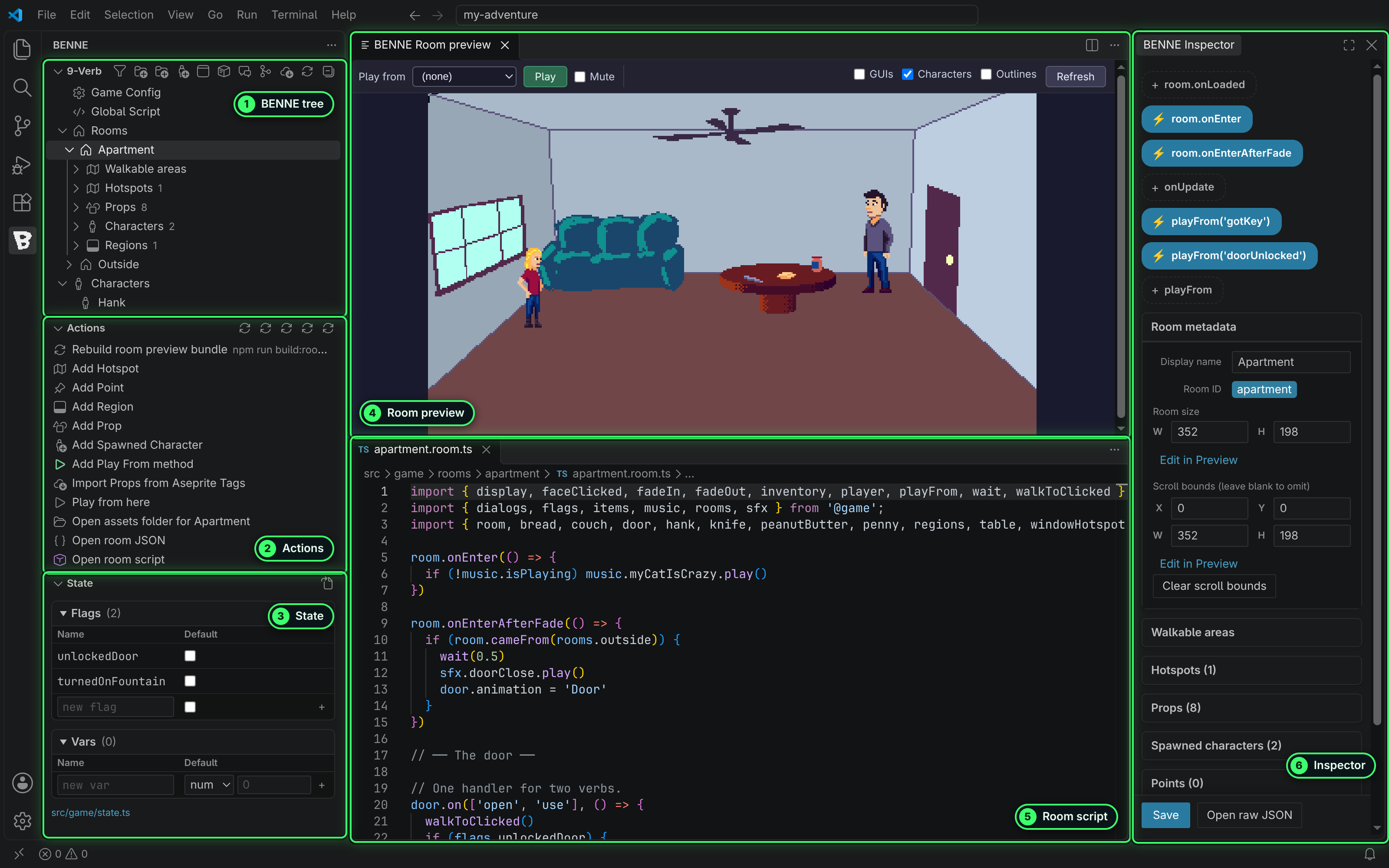1389x868 pixels.
Task: Open the Manage gear in the activity bar
Action: [22, 821]
